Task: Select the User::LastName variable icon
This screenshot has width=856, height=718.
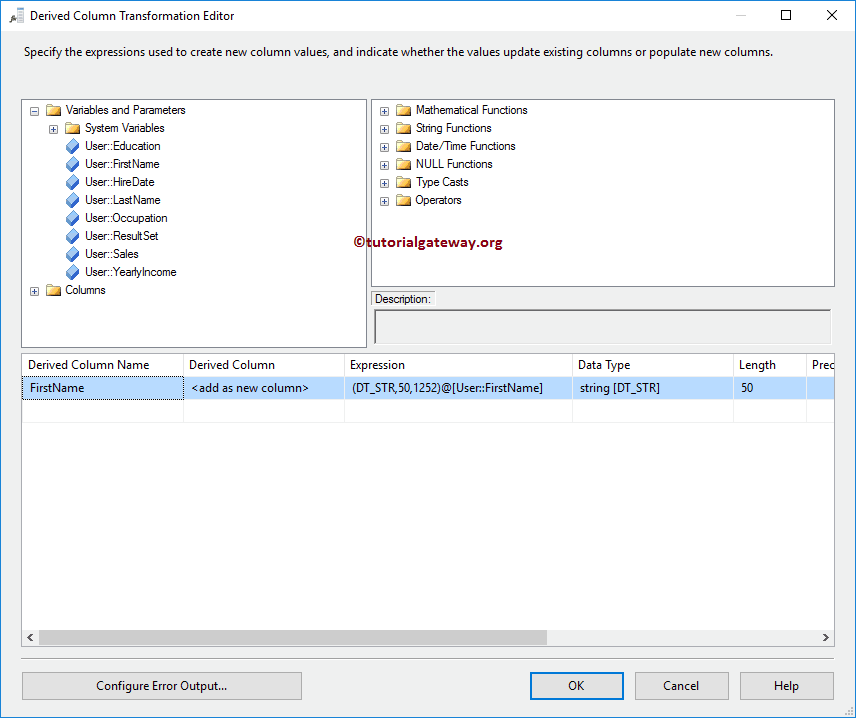Action: 72,199
